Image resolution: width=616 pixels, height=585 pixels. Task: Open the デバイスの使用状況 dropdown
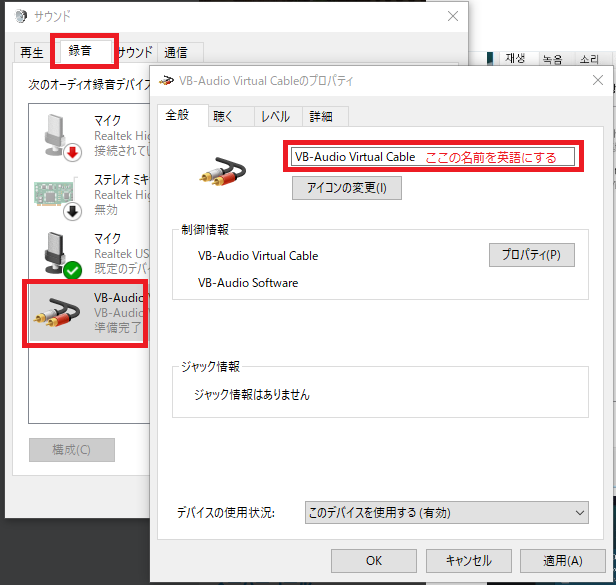447,512
